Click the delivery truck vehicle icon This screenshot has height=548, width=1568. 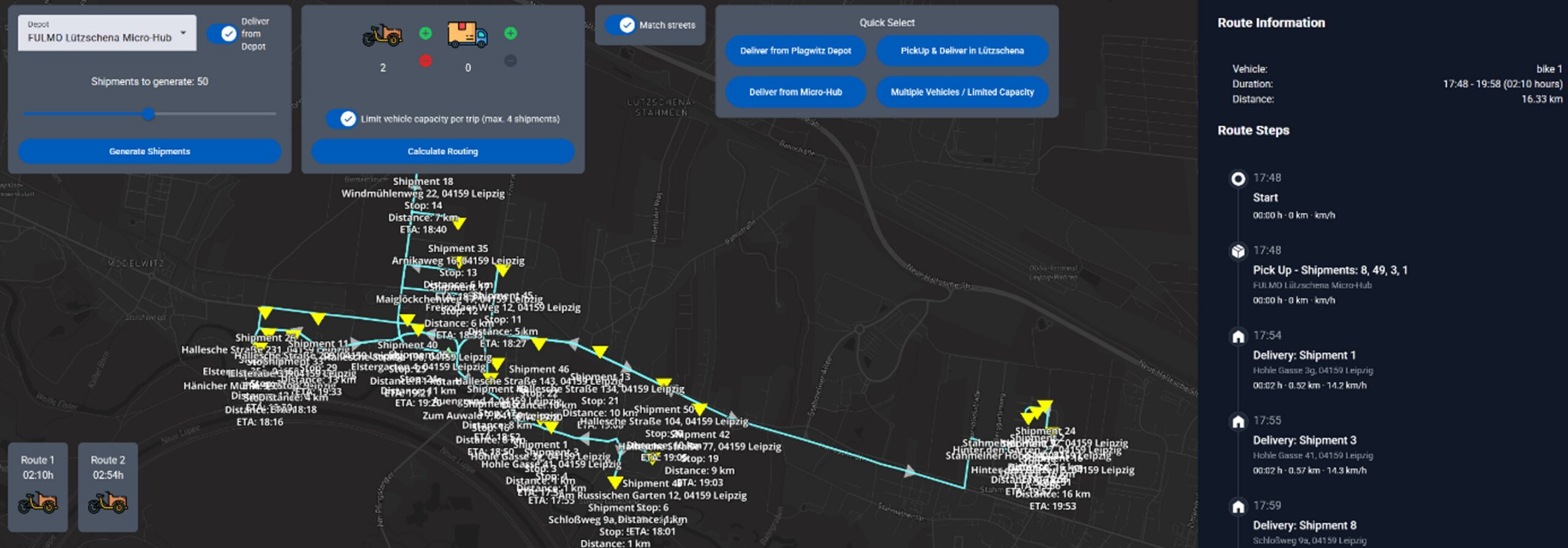[x=467, y=35]
